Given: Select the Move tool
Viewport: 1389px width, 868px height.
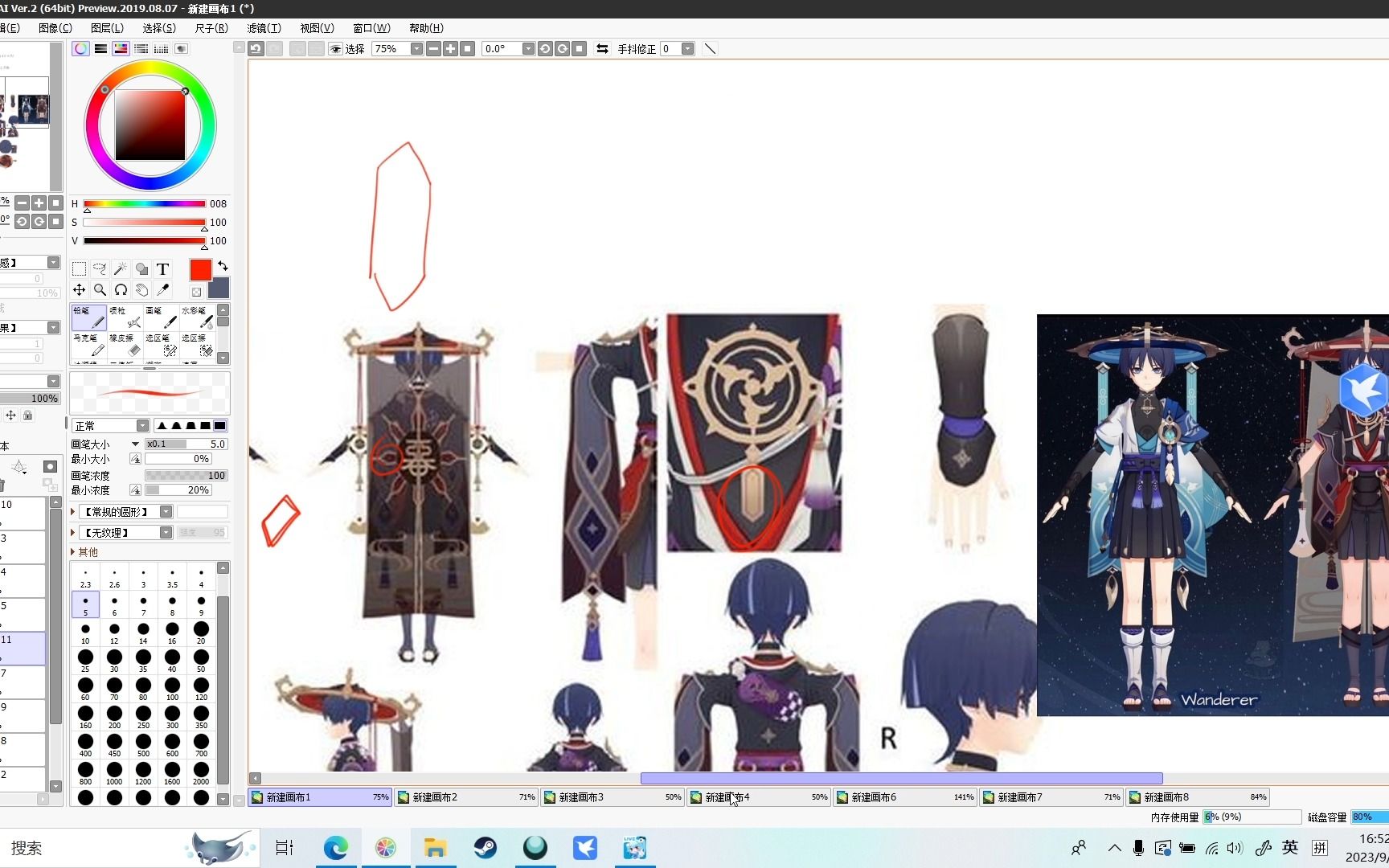Looking at the screenshot, I should (79, 289).
